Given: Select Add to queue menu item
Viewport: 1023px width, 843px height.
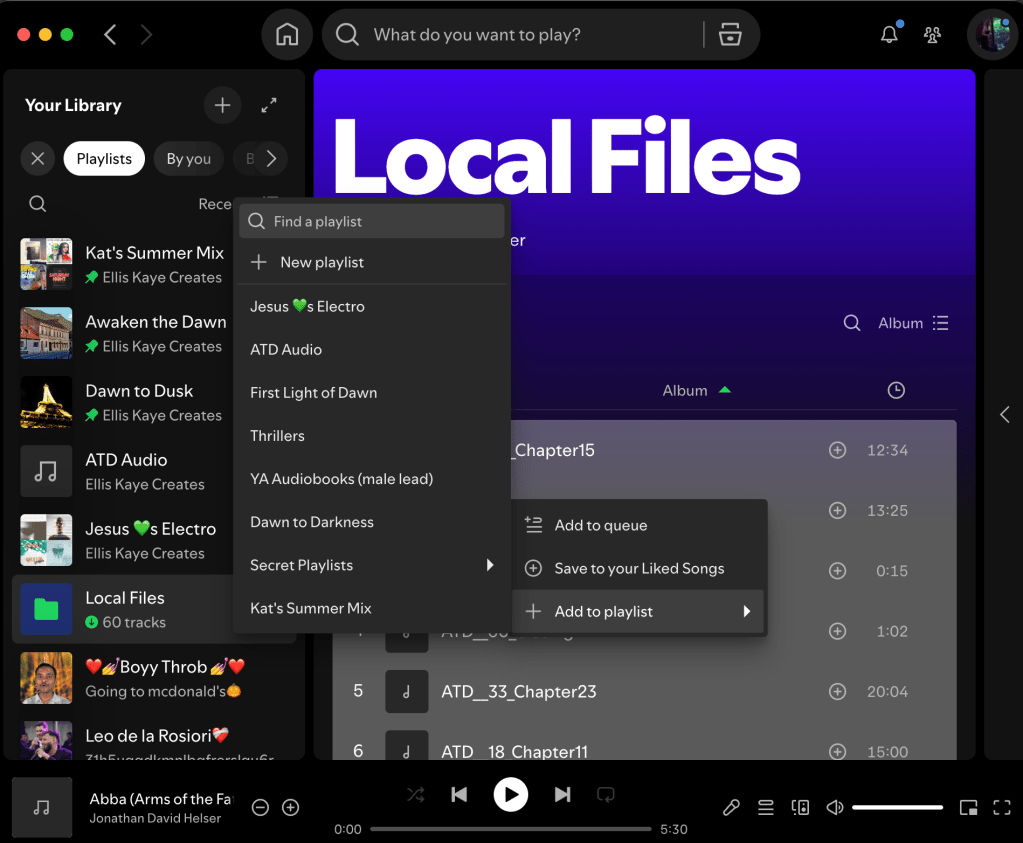Looking at the screenshot, I should [601, 525].
